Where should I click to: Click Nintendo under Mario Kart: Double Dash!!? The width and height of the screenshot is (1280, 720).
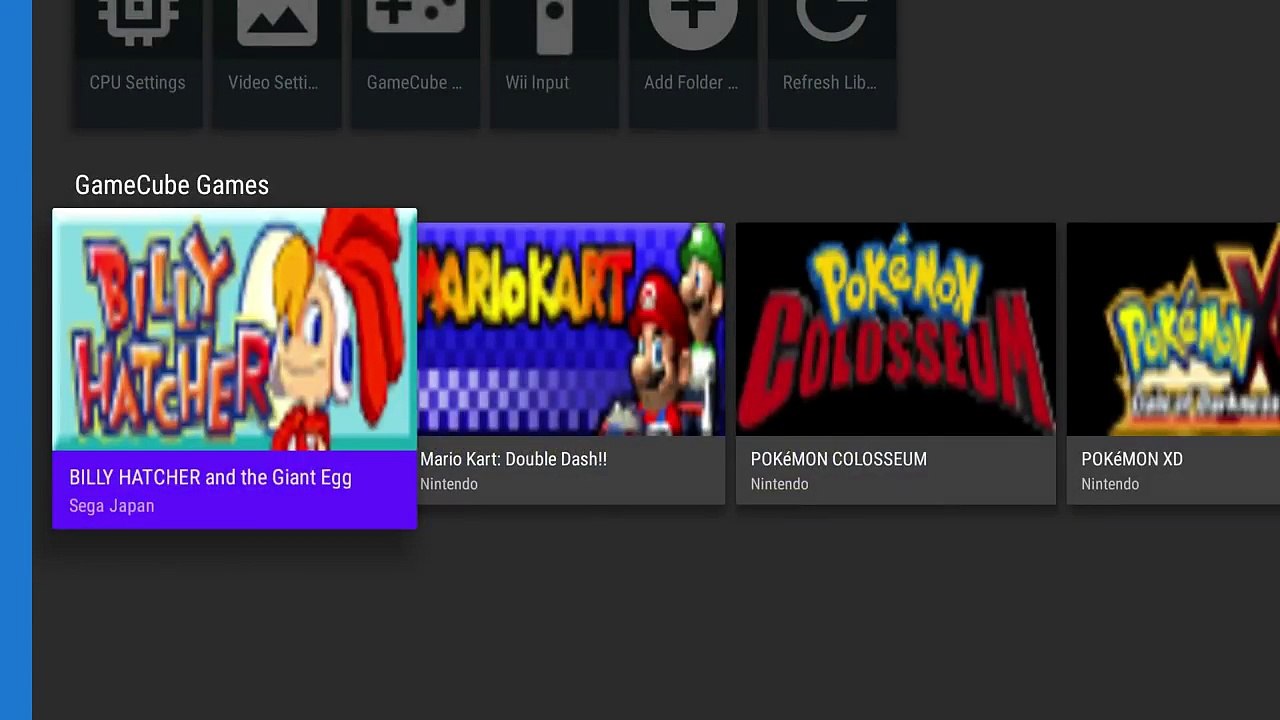point(449,484)
